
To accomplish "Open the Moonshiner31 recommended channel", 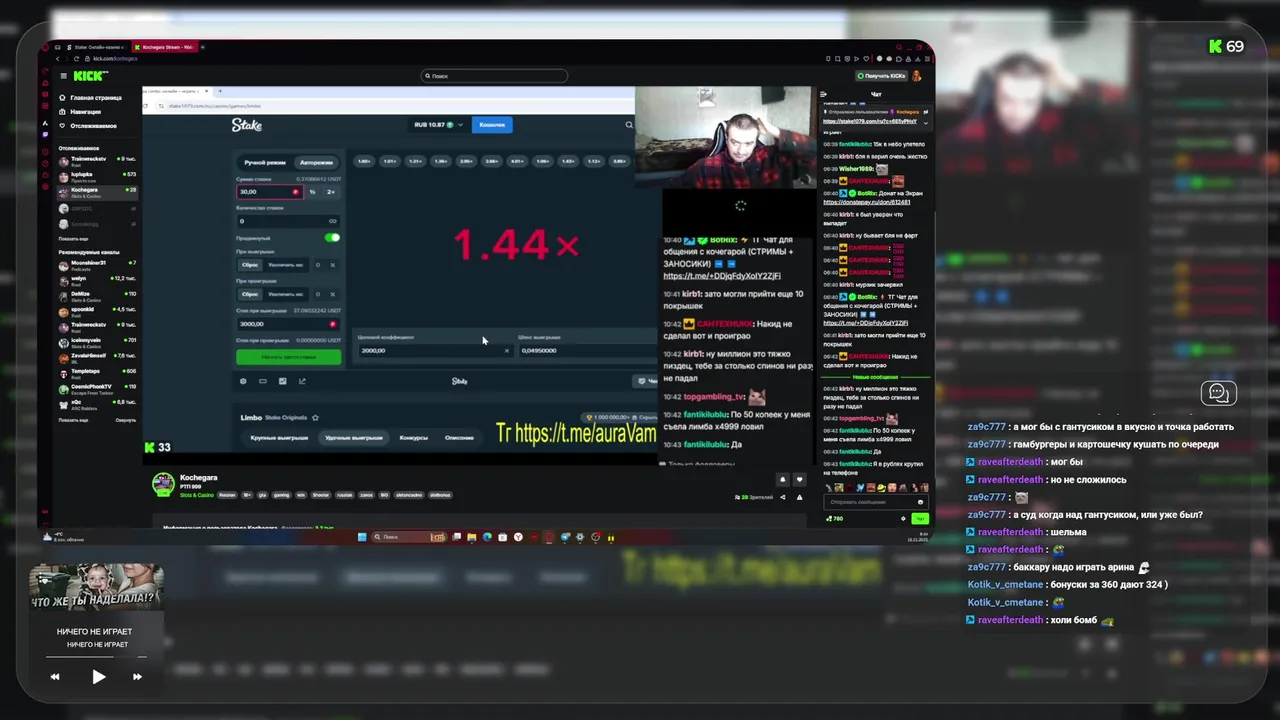I will point(98,264).
